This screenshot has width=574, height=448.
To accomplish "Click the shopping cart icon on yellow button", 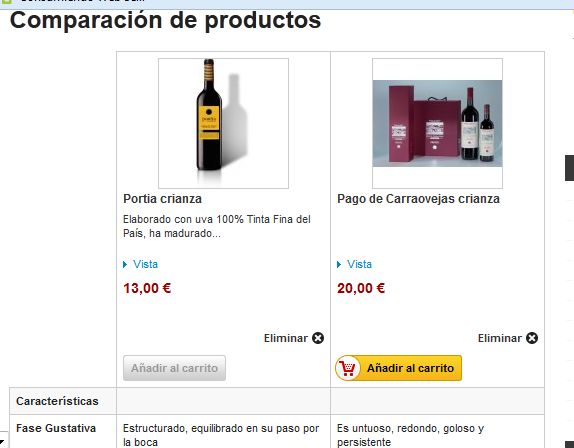I will coord(347,368).
